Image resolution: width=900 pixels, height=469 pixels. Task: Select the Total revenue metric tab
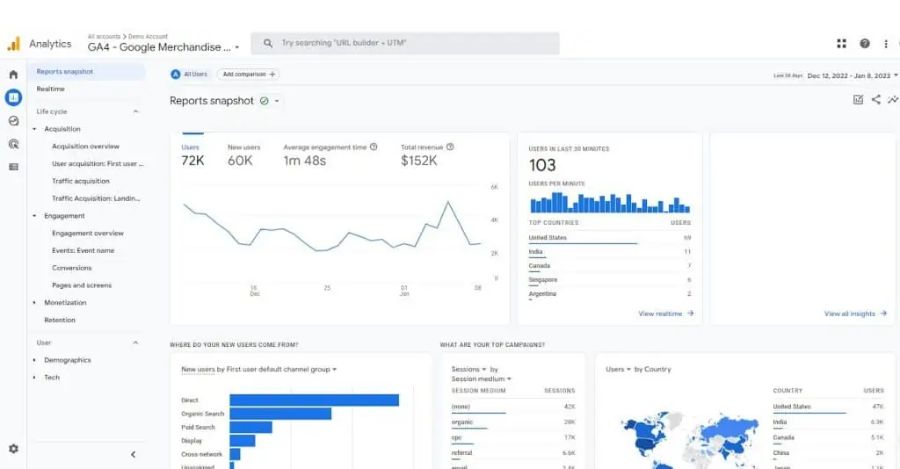click(427, 155)
